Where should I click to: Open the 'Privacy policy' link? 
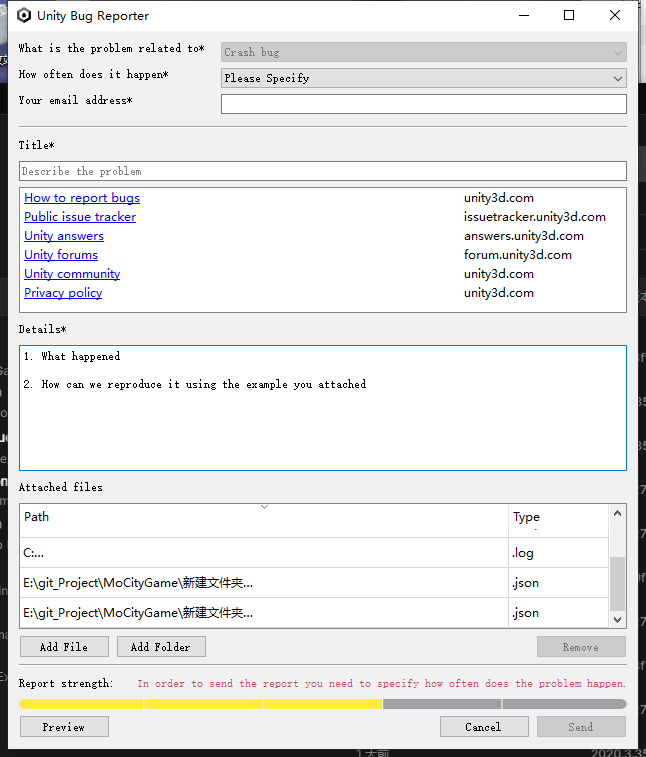point(63,293)
